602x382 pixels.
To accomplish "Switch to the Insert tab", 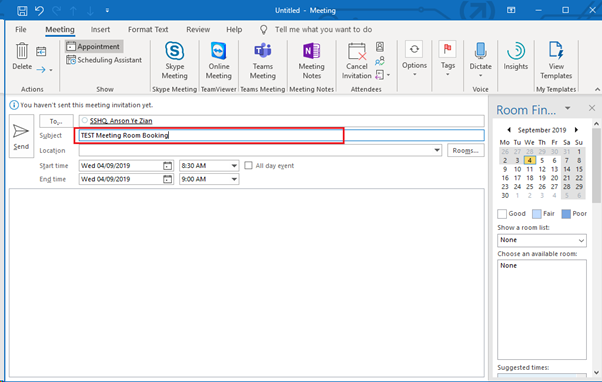I will tap(100, 30).
